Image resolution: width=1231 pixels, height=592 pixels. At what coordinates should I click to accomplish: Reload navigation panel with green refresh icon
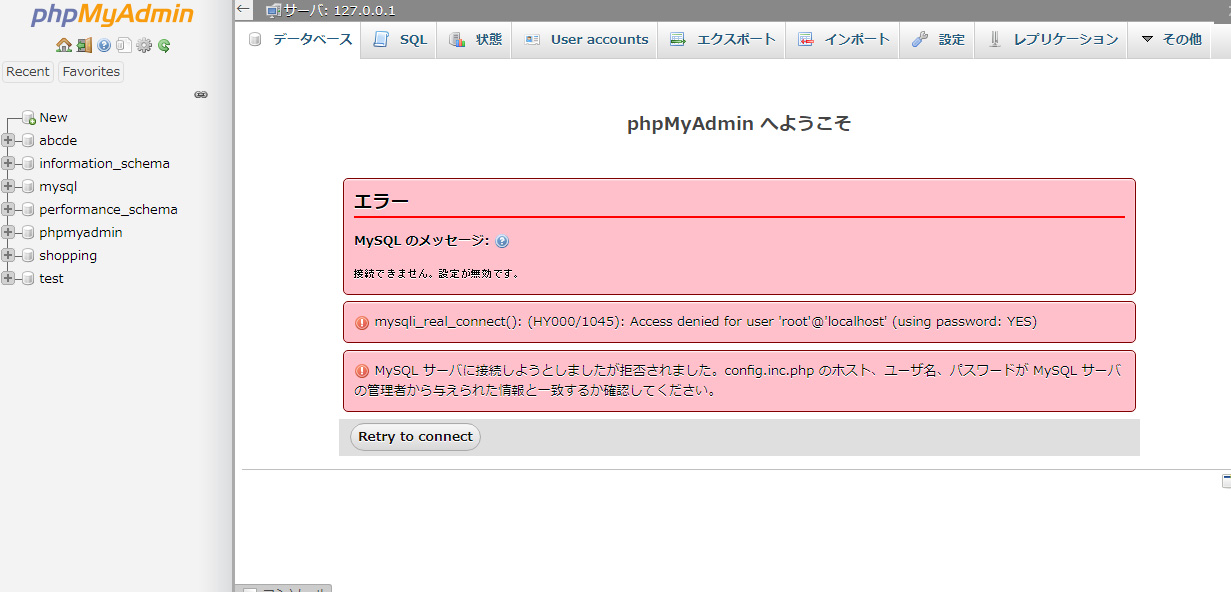164,45
